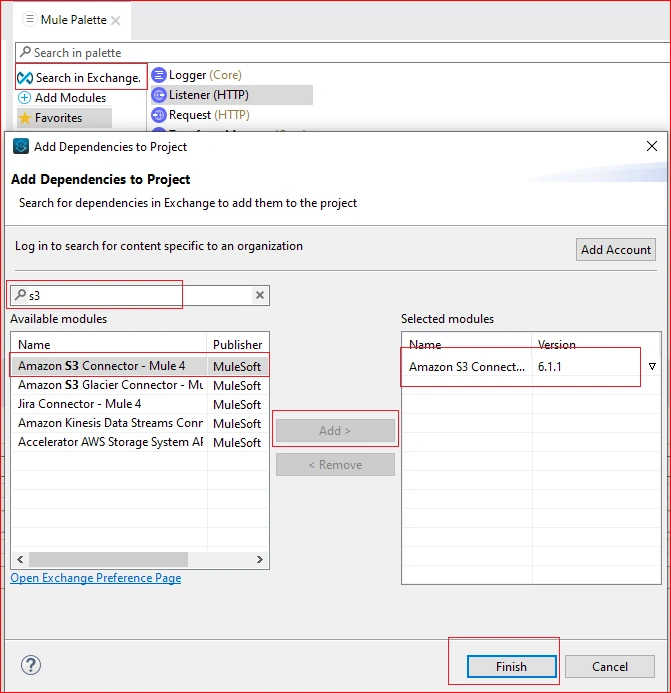Screen dimensions: 671x693
Task: Click the help question mark icon
Action: pos(31,665)
